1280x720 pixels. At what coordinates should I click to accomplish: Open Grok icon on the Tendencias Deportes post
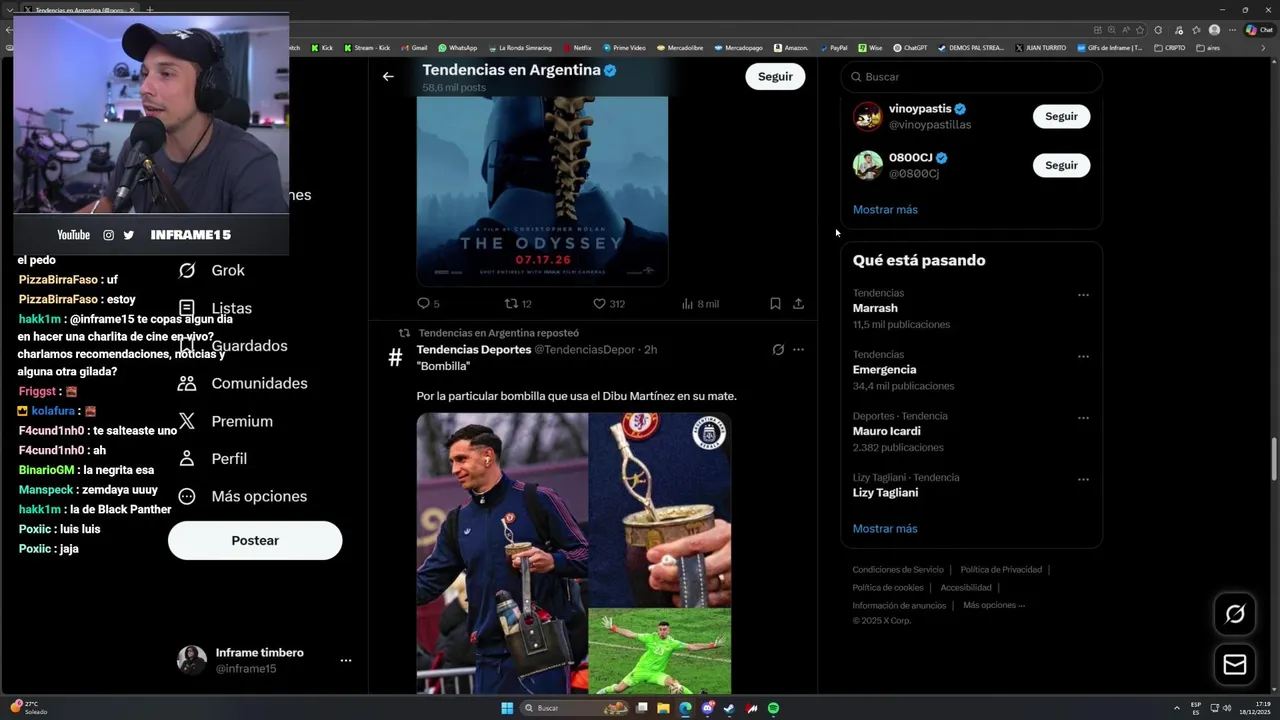tap(778, 349)
